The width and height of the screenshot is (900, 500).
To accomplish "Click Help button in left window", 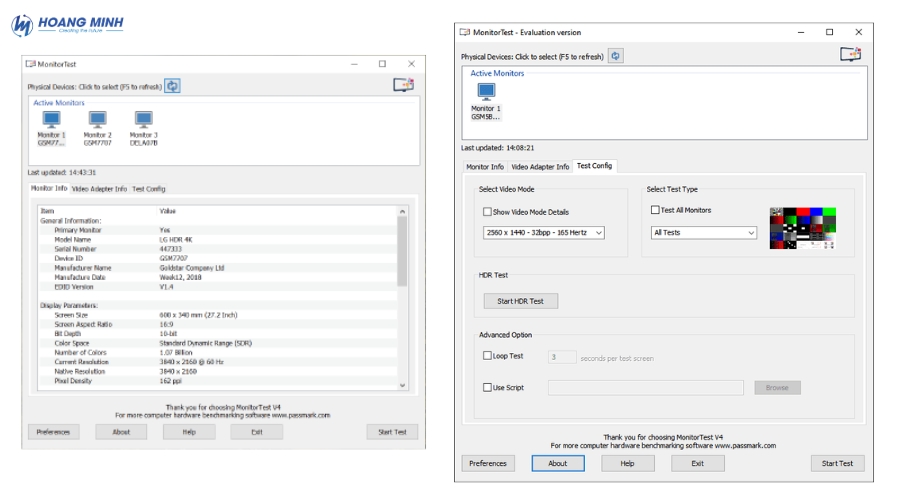I will 189,432.
